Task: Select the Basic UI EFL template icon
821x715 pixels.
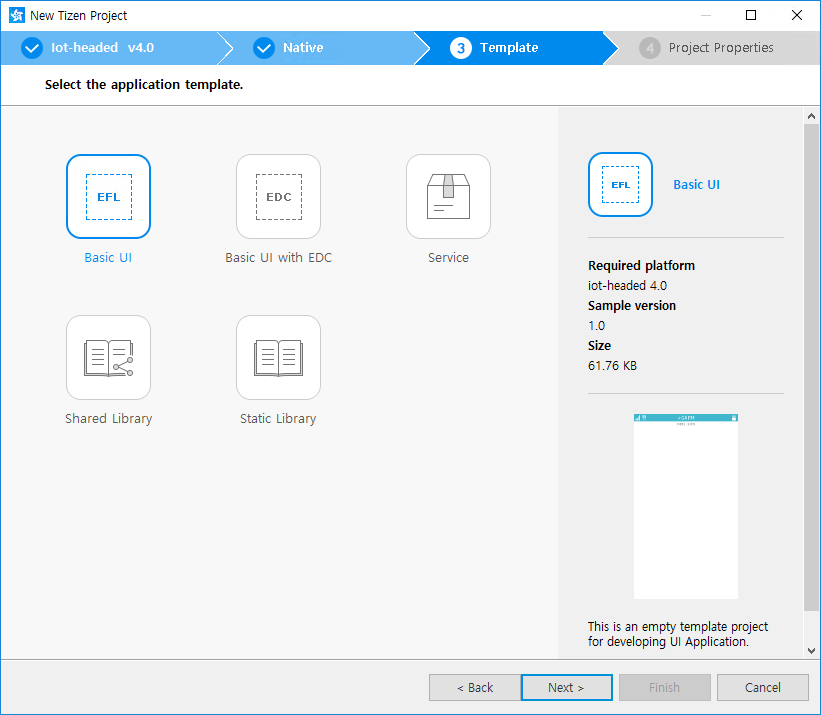Action: [108, 197]
